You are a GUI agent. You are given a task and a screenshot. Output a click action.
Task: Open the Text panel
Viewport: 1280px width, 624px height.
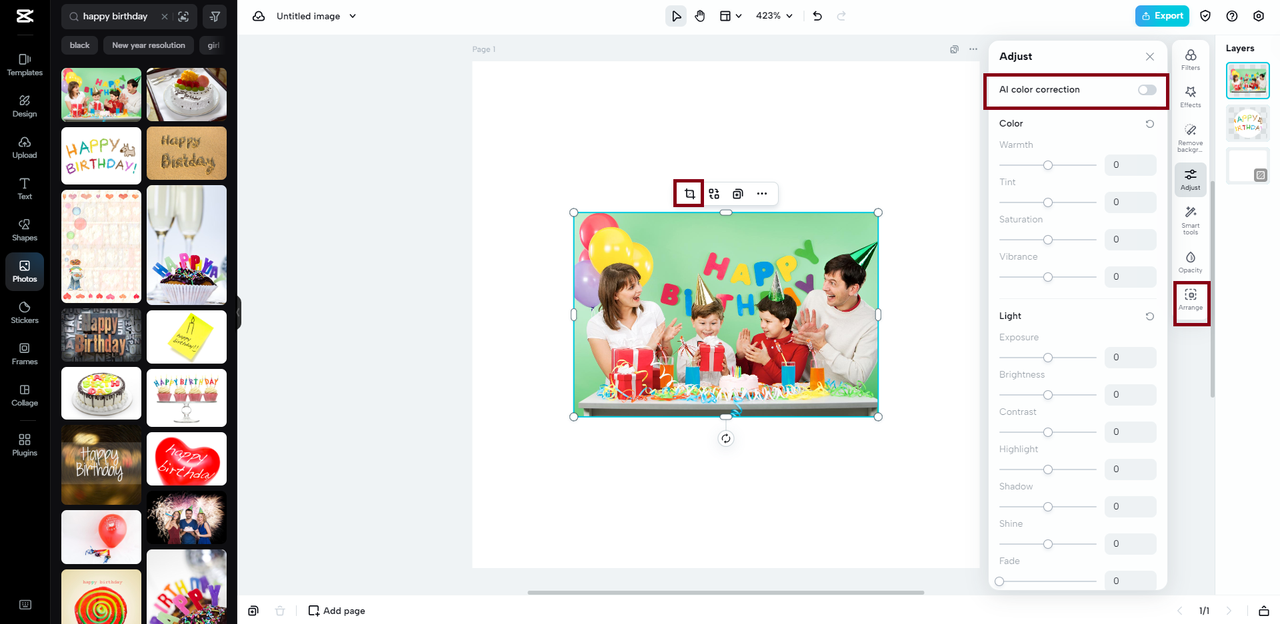coord(24,189)
